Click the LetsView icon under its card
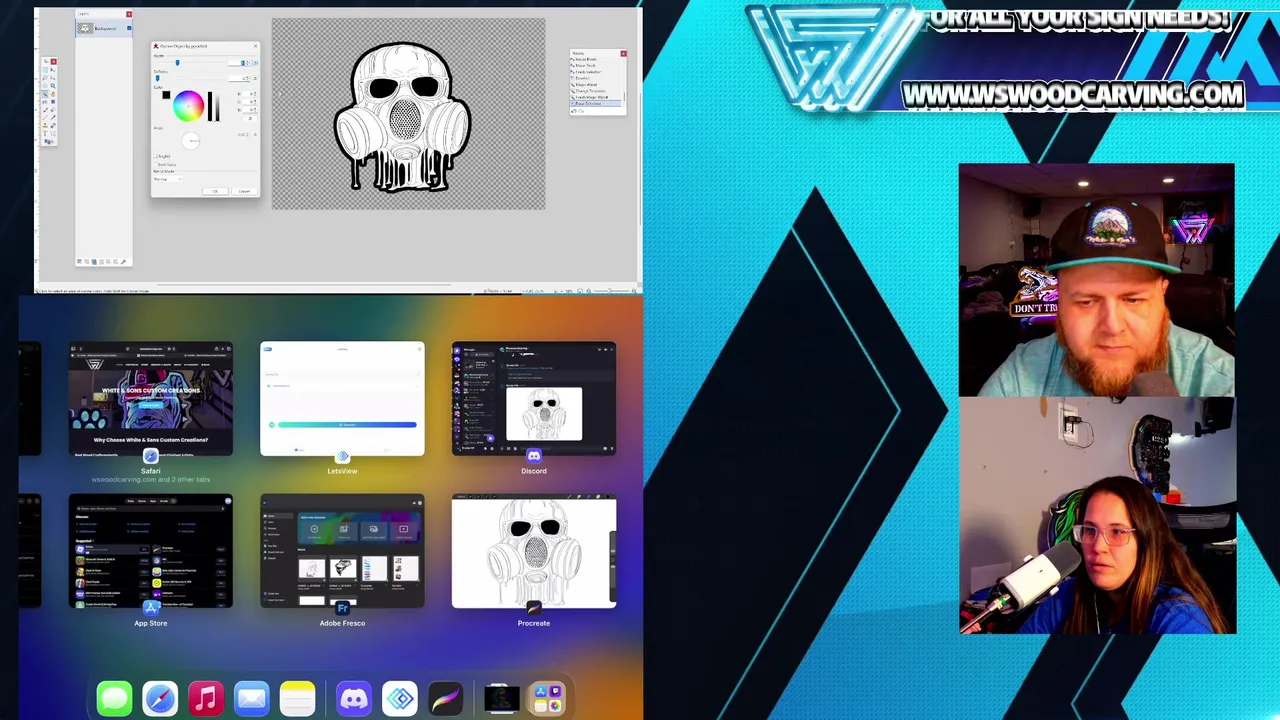Screen dimensions: 1280x720 point(343,456)
